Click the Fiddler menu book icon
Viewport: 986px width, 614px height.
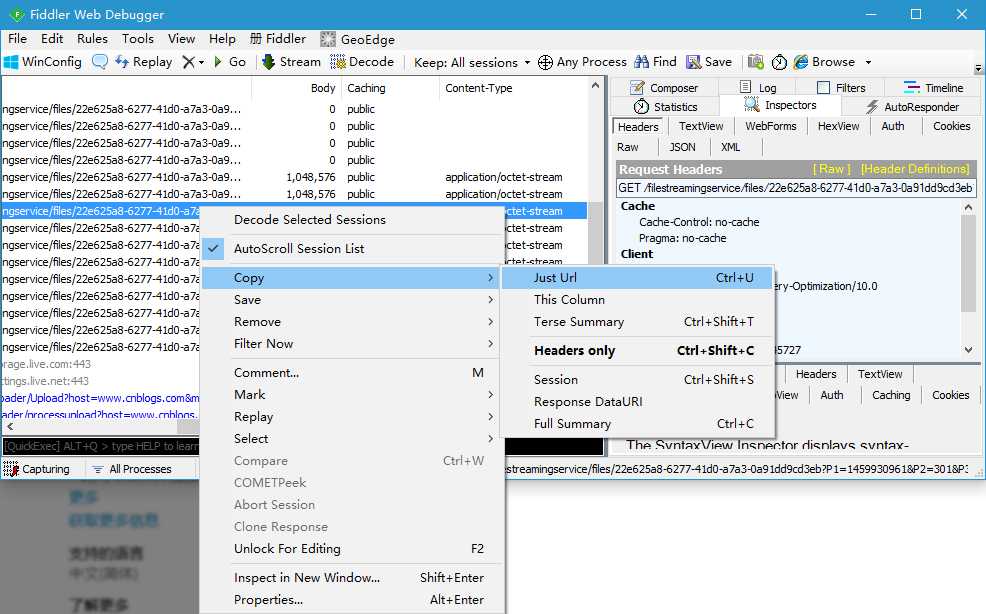[x=255, y=38]
